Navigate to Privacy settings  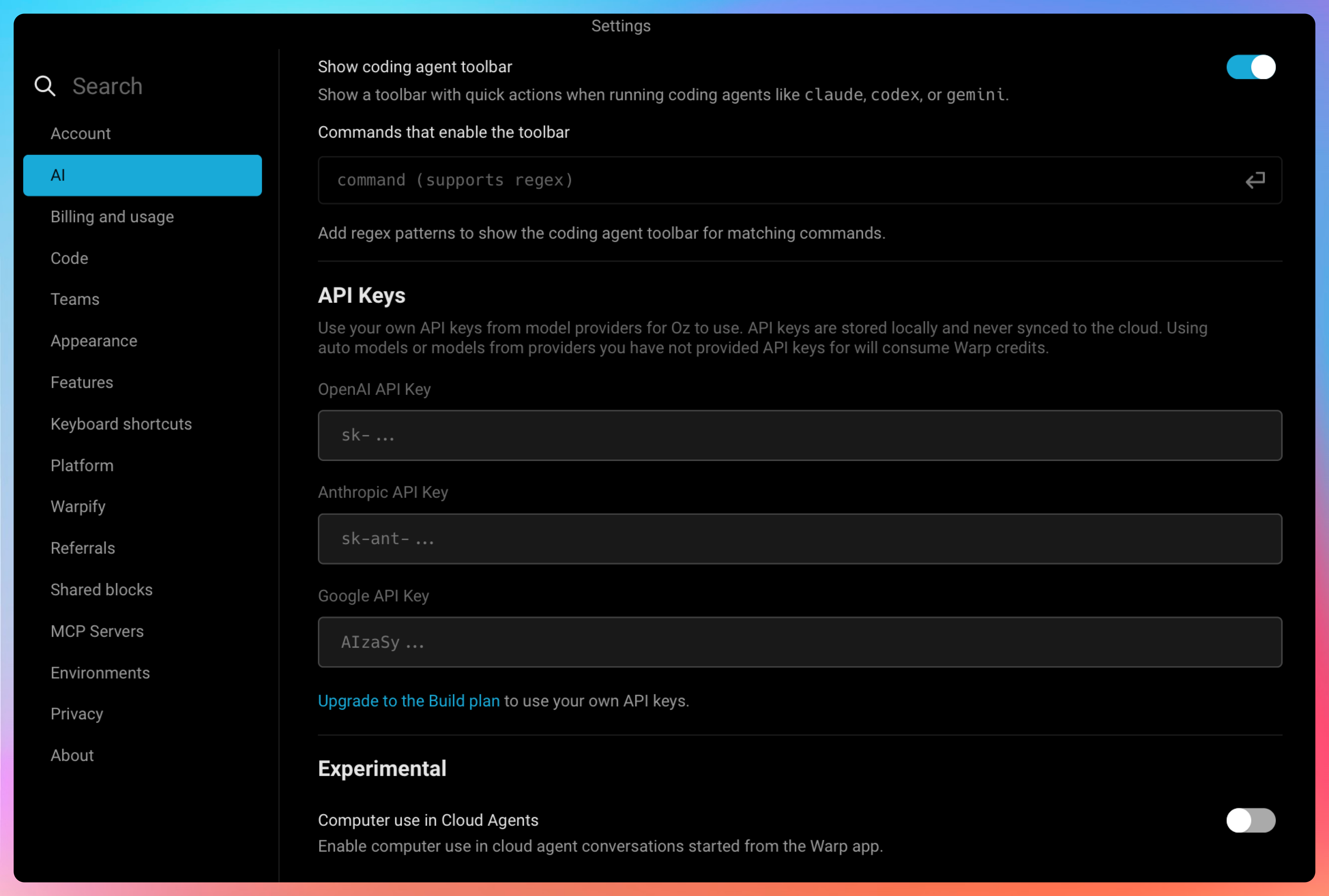[x=77, y=714]
